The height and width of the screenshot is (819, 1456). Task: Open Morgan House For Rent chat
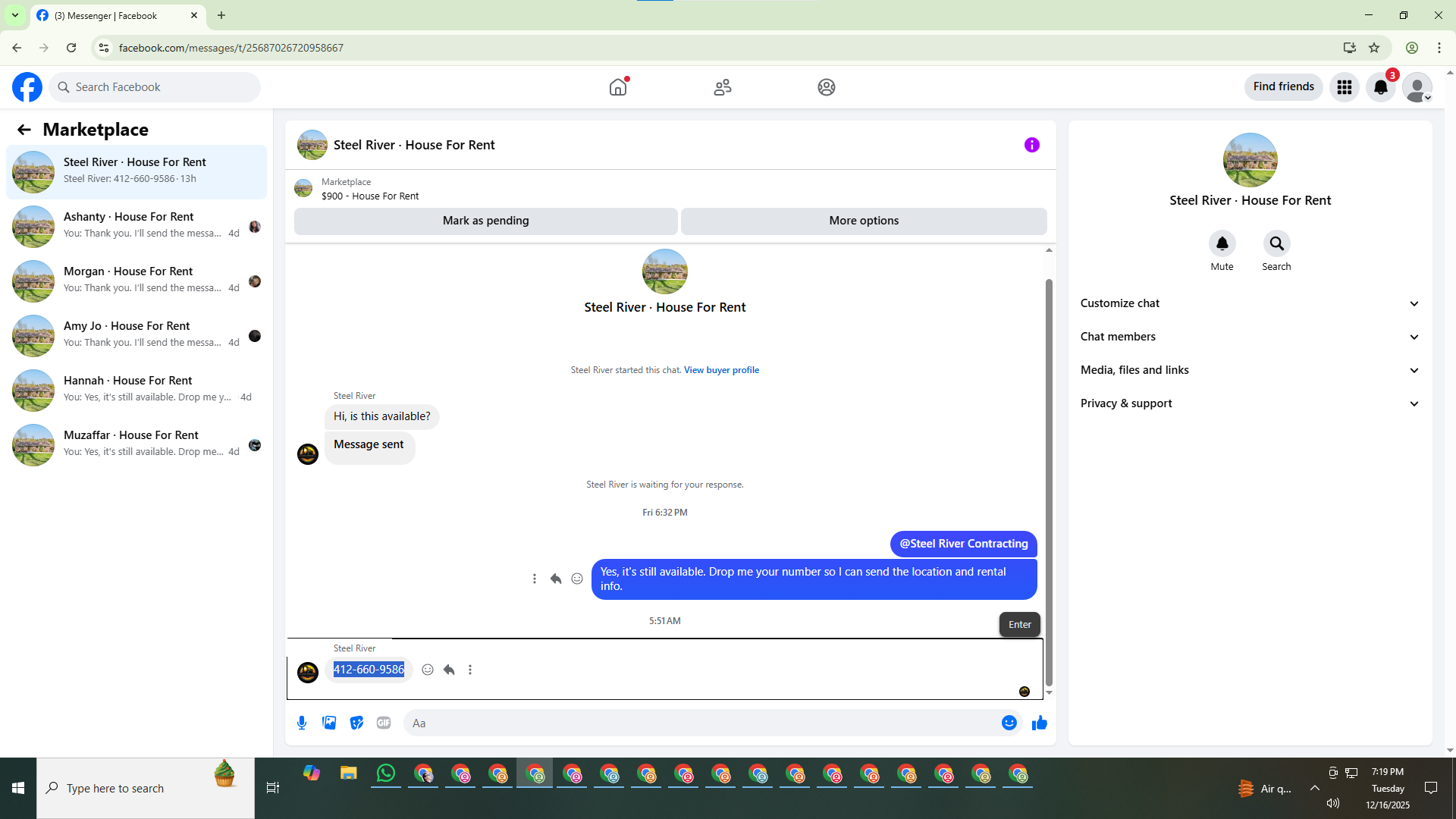[x=136, y=281]
